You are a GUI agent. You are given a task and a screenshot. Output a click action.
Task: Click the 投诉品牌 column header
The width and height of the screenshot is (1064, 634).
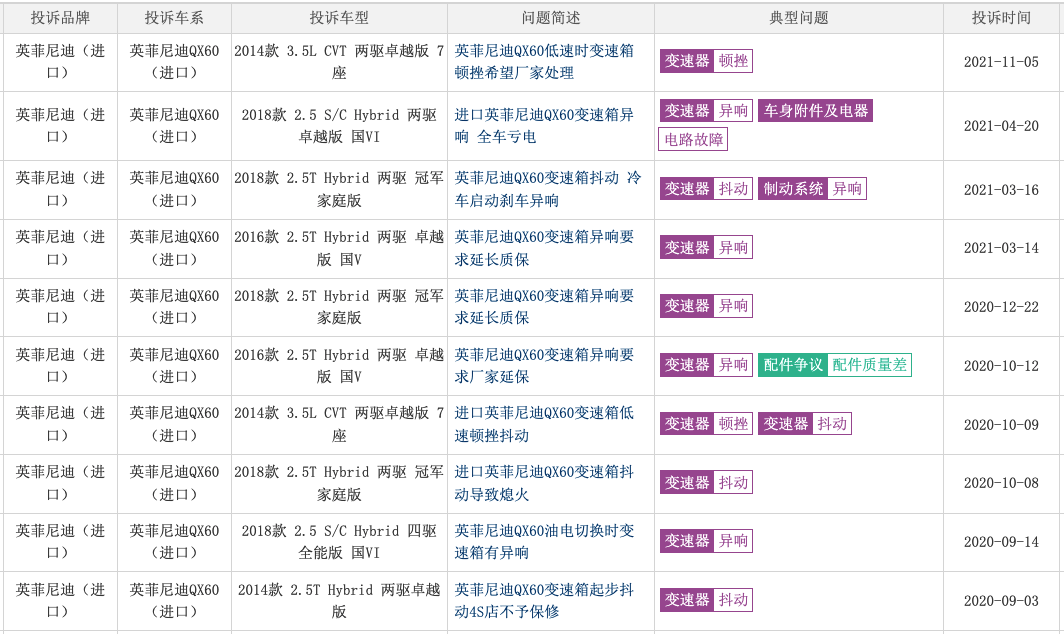point(60,18)
